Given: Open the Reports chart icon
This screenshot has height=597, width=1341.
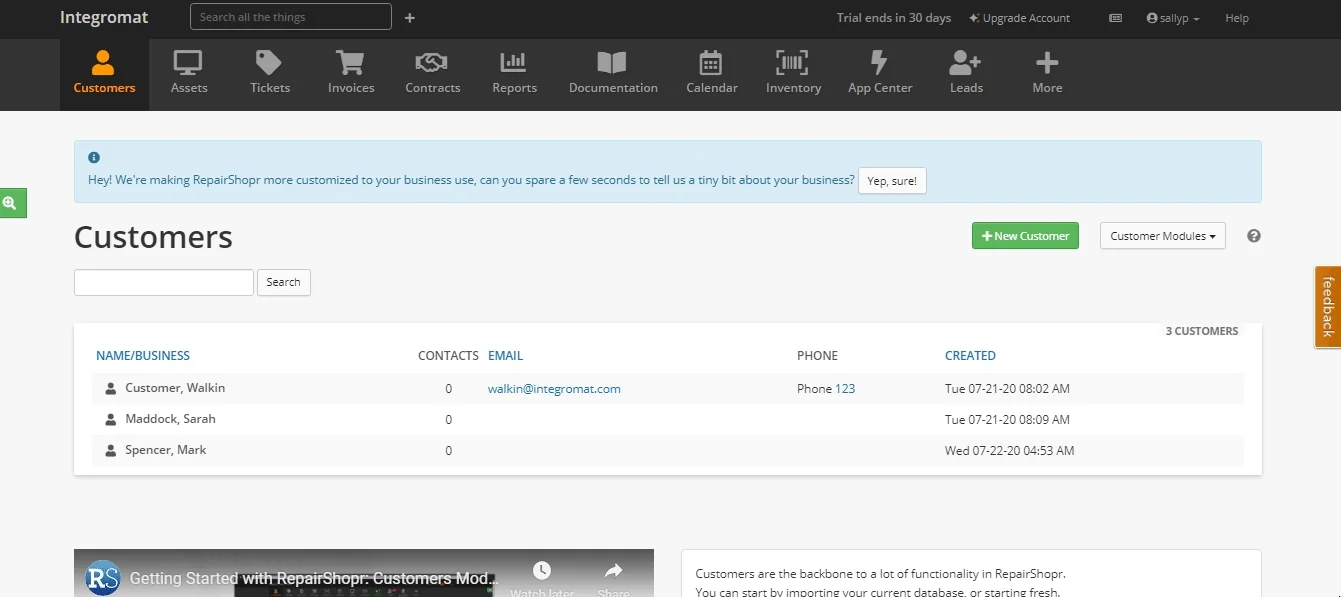Looking at the screenshot, I should point(513,63).
